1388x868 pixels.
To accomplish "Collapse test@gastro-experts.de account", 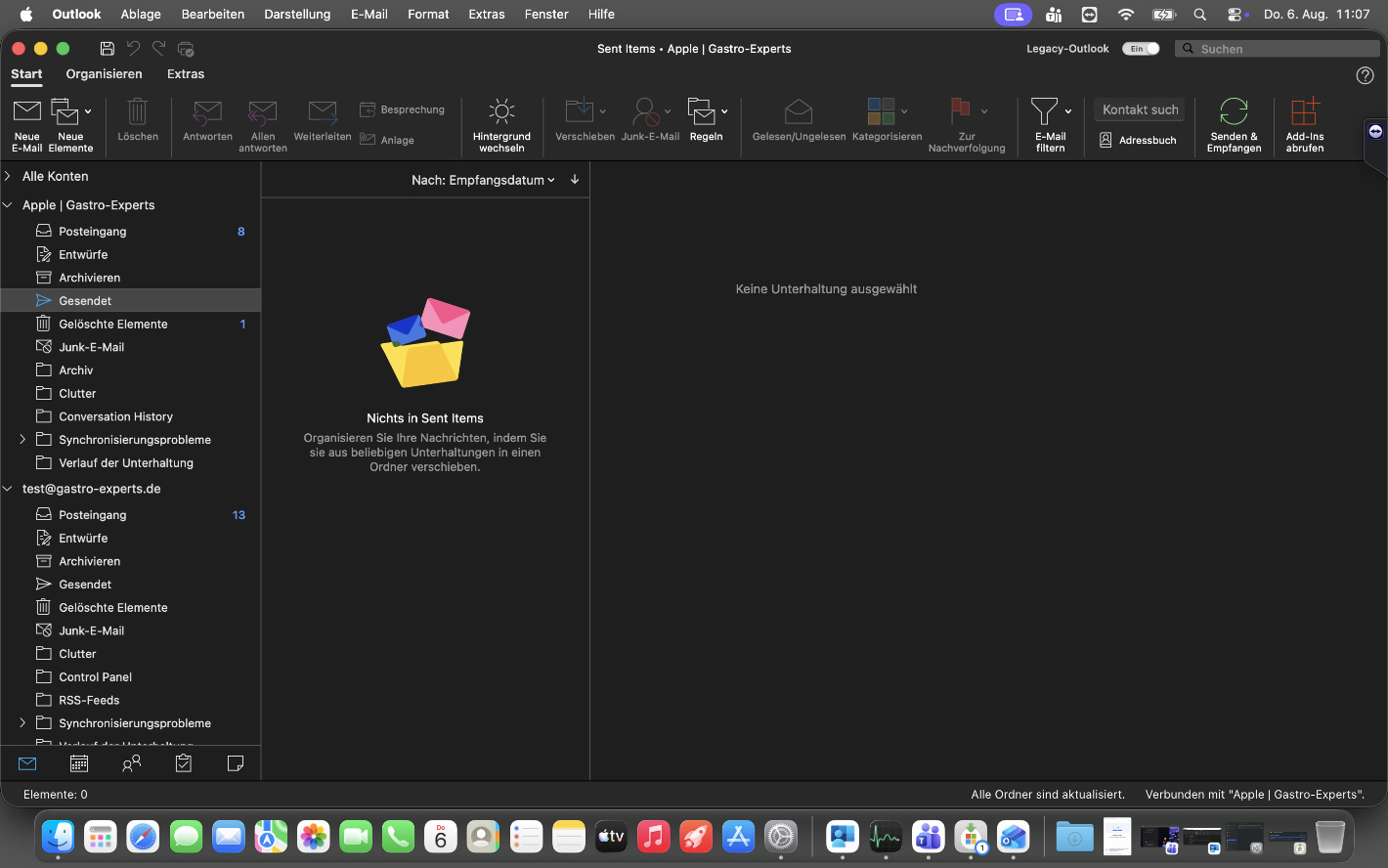I will (x=8, y=489).
